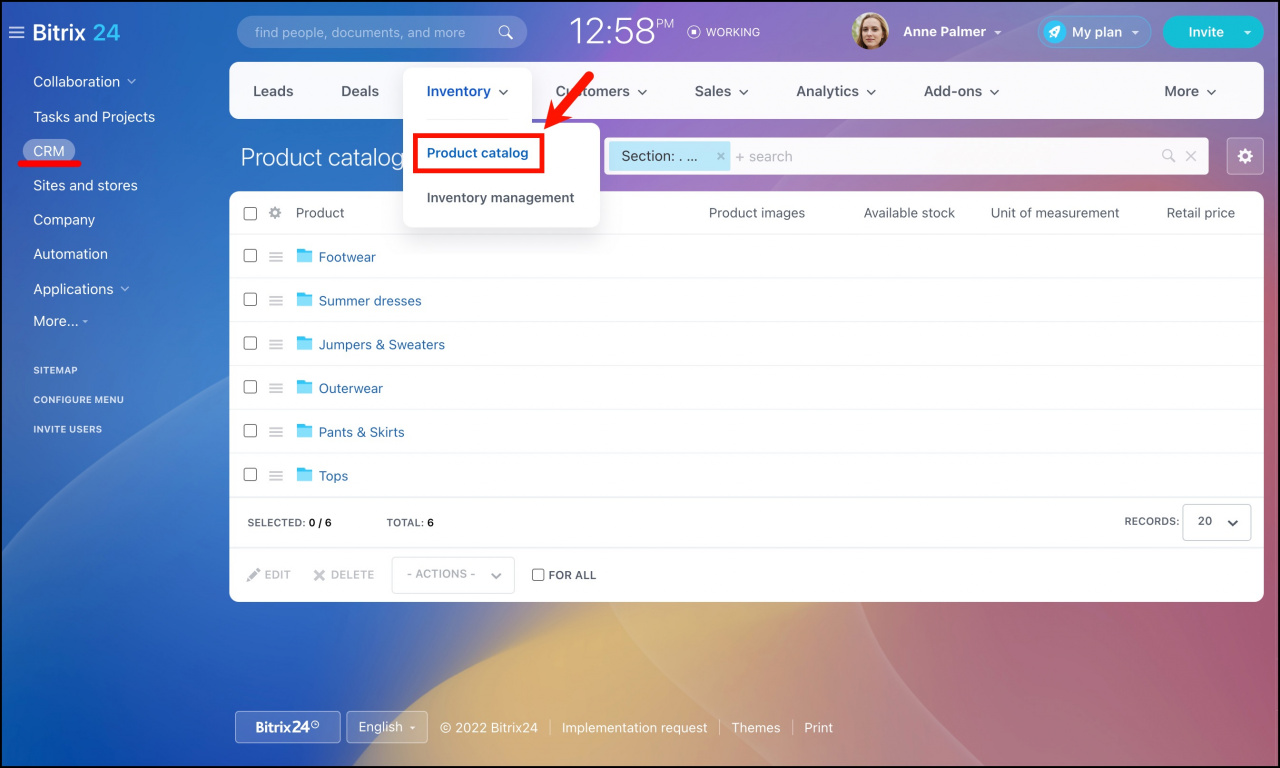Enable the FOR ALL checkbox
Viewport: 1280px width, 768px height.
(x=538, y=575)
